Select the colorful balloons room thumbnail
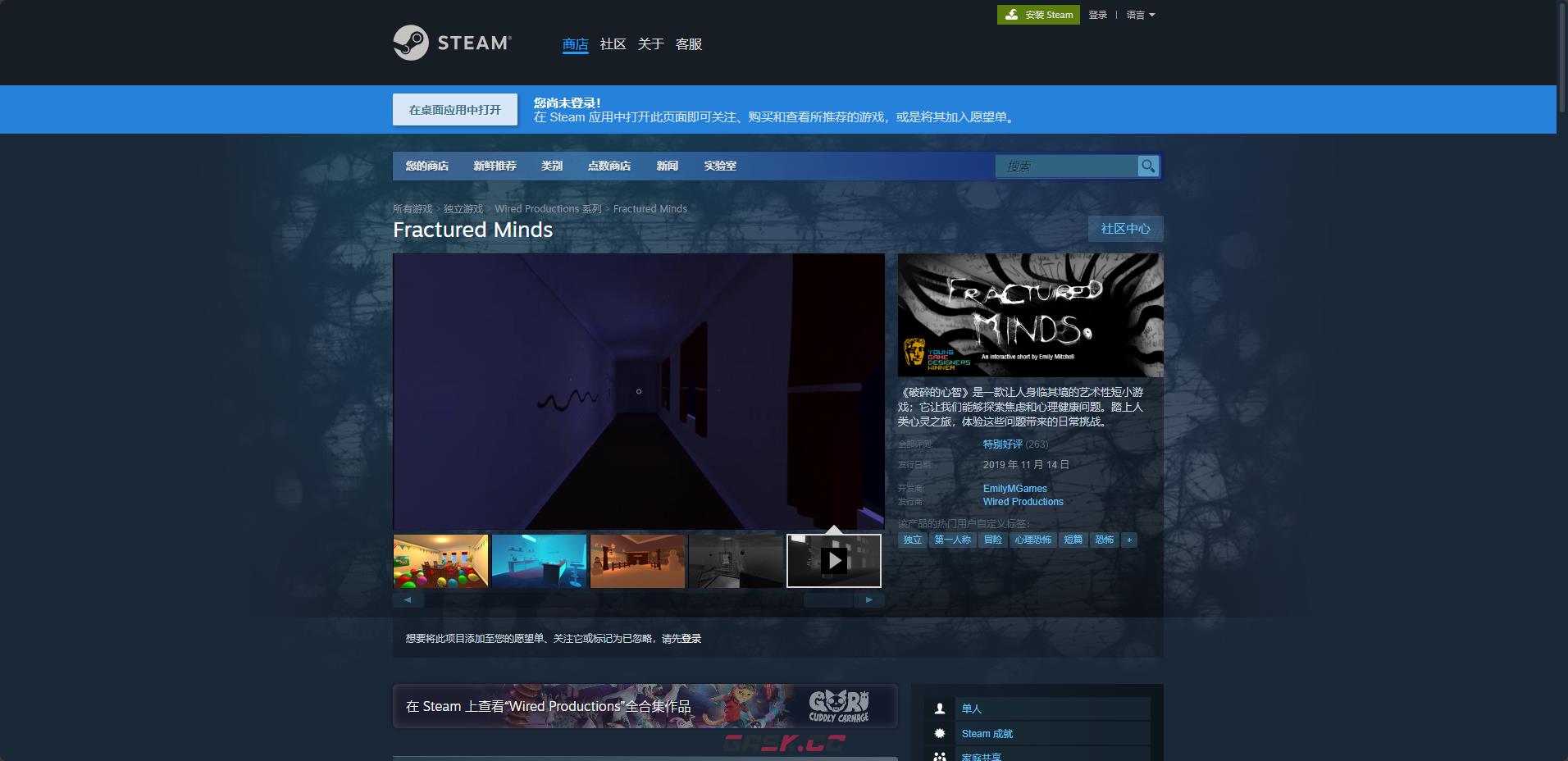Screen dimensions: 1568x761 [440, 561]
